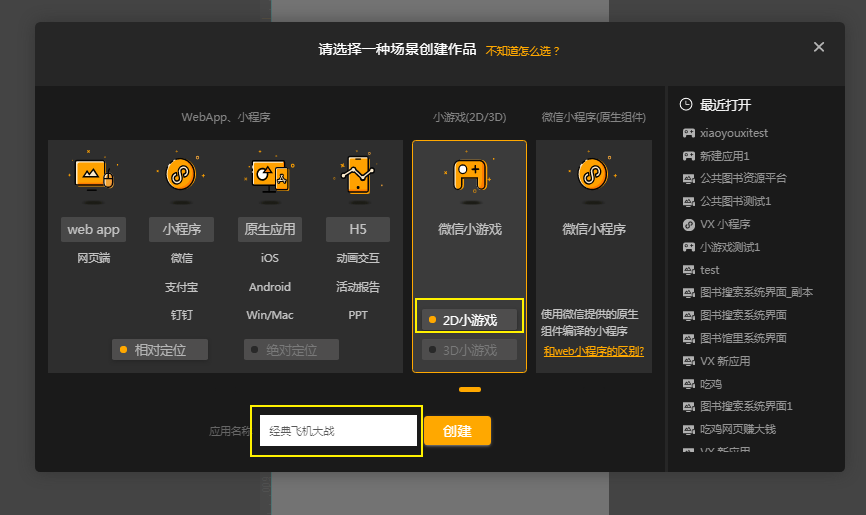The height and width of the screenshot is (515, 866).
Task: Select 相对定位 layout option
Action: point(160,350)
